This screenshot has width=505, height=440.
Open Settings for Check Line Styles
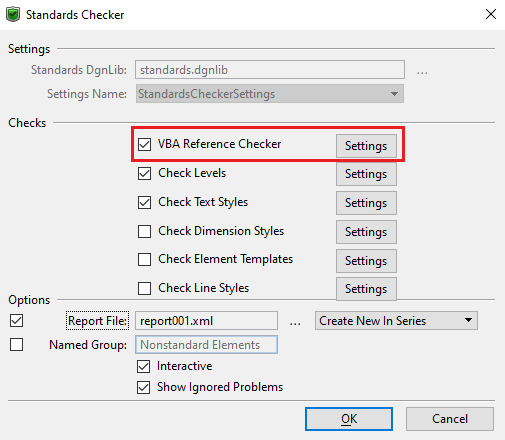366,289
